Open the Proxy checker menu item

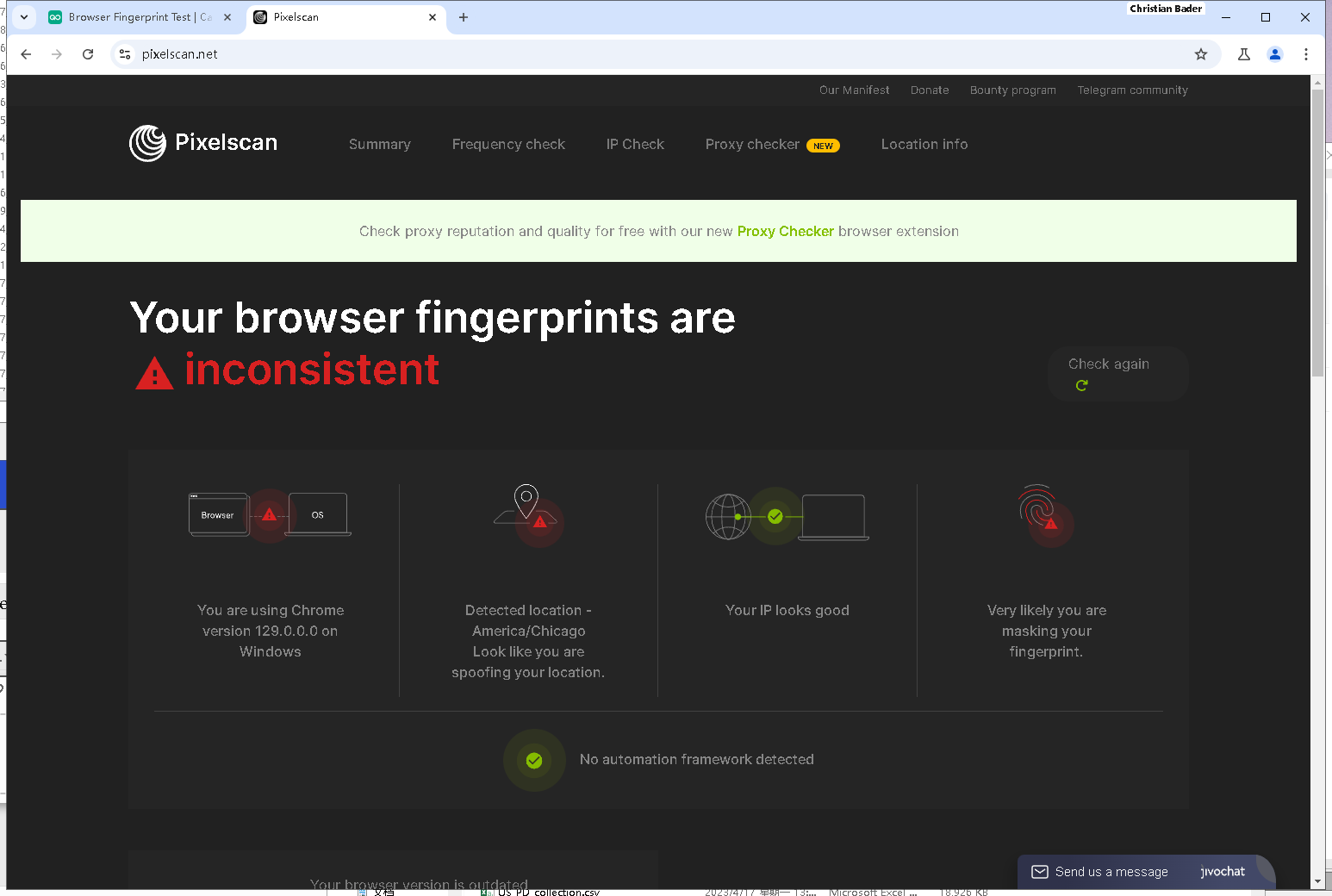pyautogui.click(x=752, y=145)
